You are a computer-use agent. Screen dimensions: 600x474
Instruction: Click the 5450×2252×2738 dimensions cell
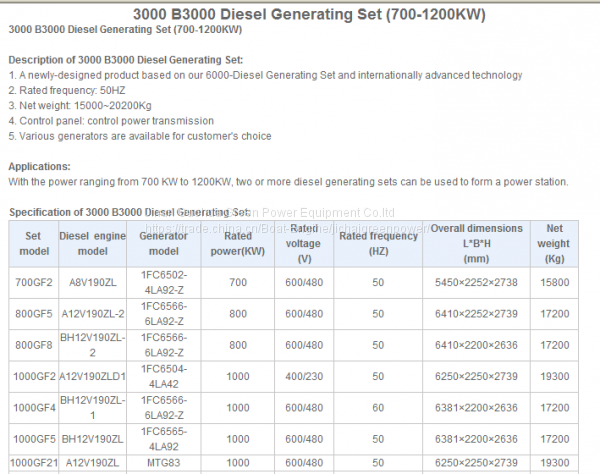476,284
